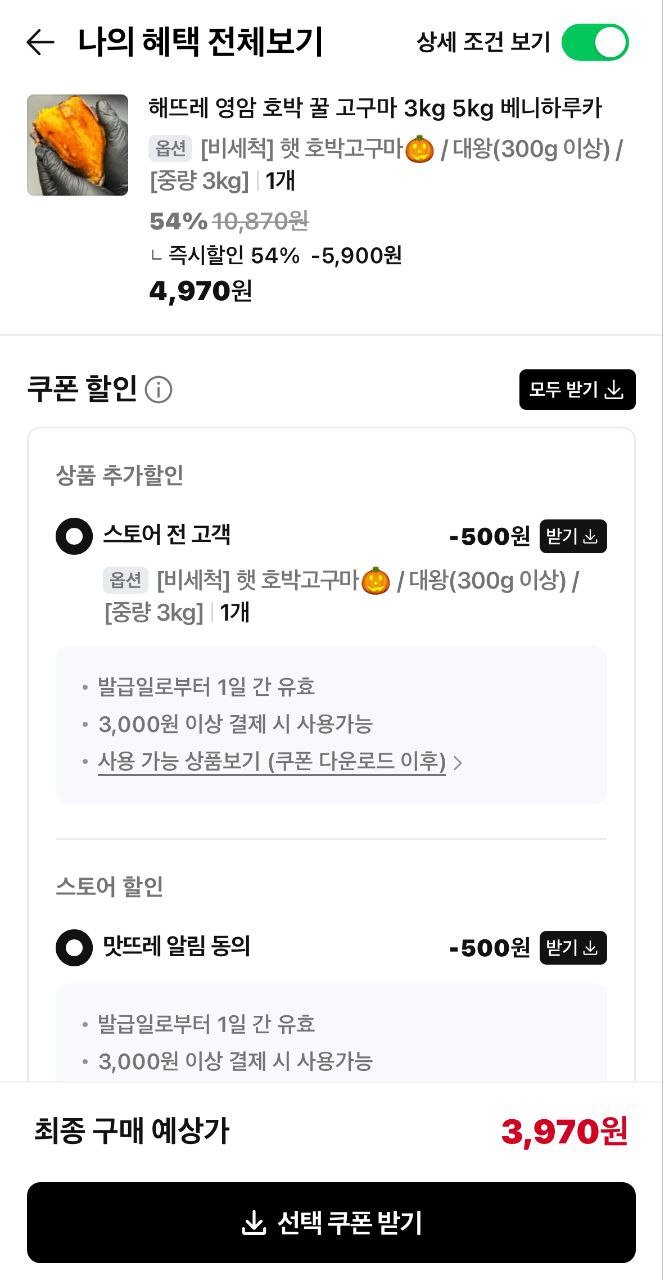This screenshot has width=663, height=1280.
Task: Tap the back arrow icon
Action: 40,42
